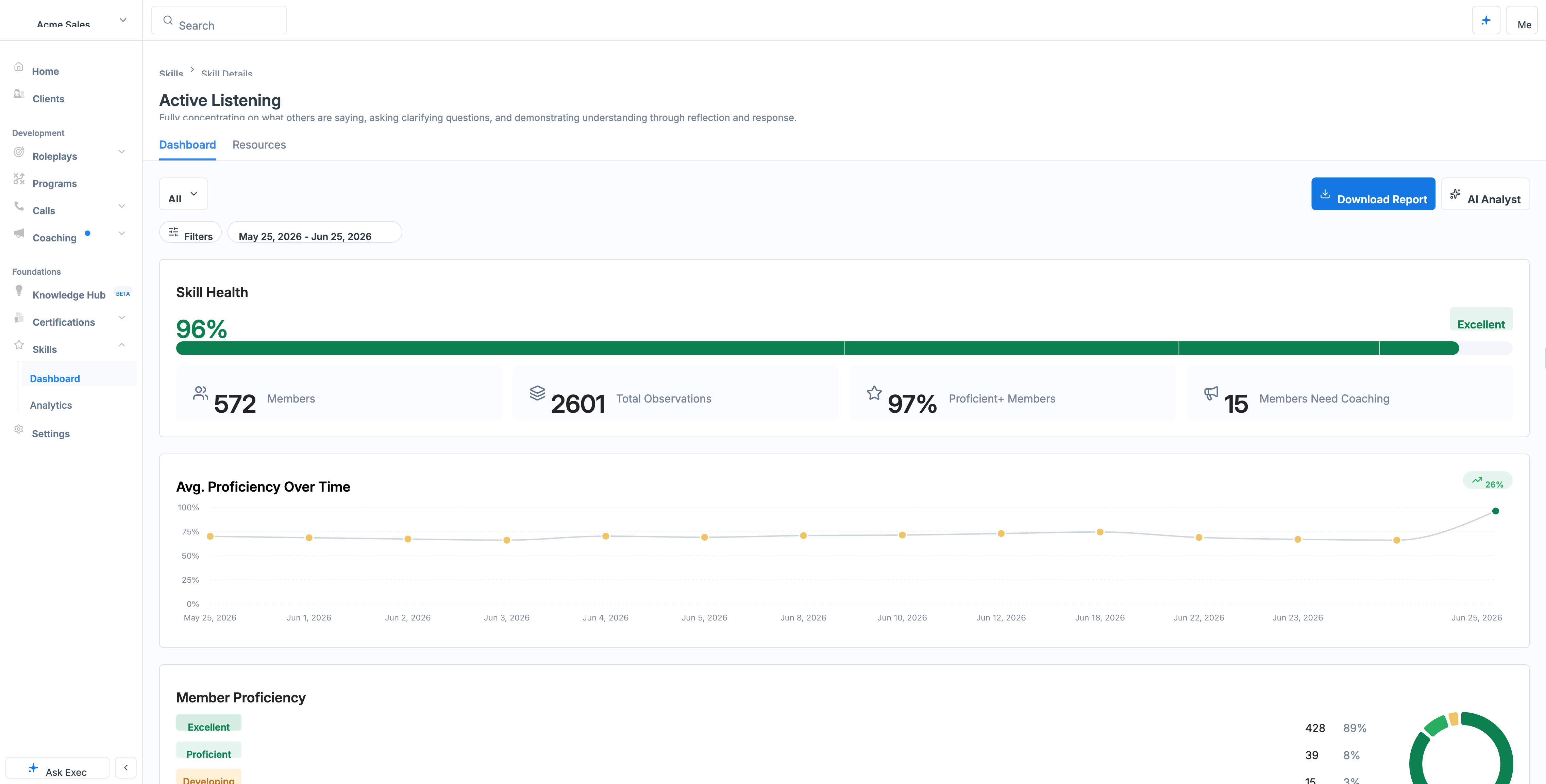The width and height of the screenshot is (1546, 784).
Task: Open the May 25 - Jun 25, 2026 date range picker
Action: (x=315, y=232)
